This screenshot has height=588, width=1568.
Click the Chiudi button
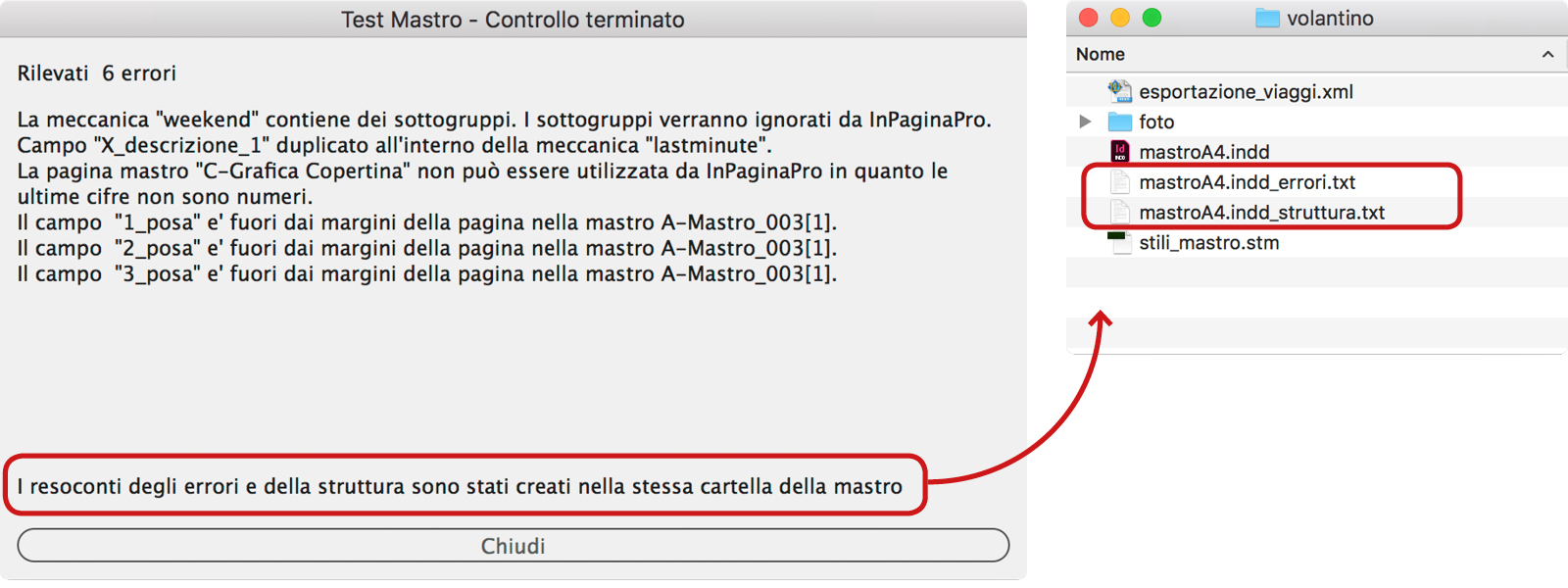pos(513,546)
